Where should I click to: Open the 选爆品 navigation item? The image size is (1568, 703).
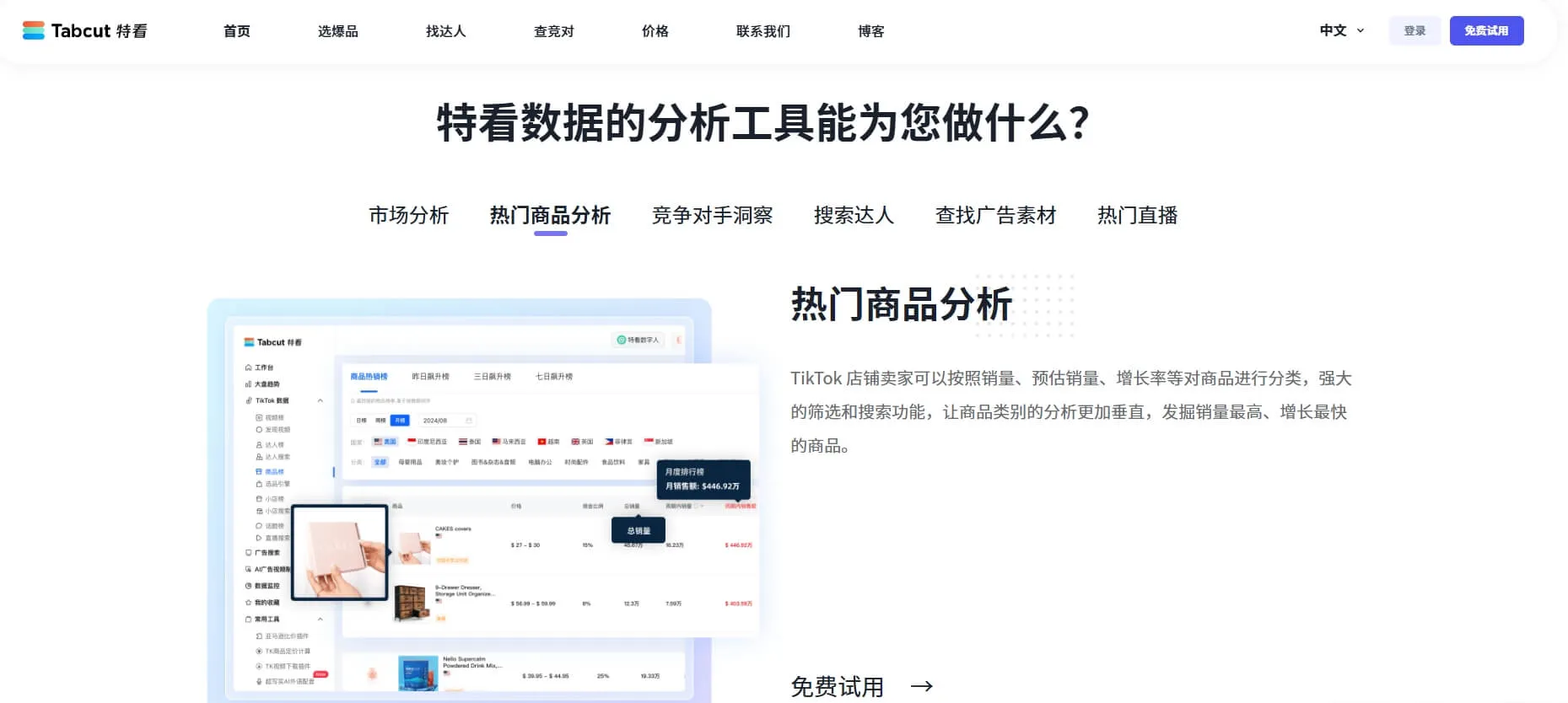pyautogui.click(x=338, y=31)
